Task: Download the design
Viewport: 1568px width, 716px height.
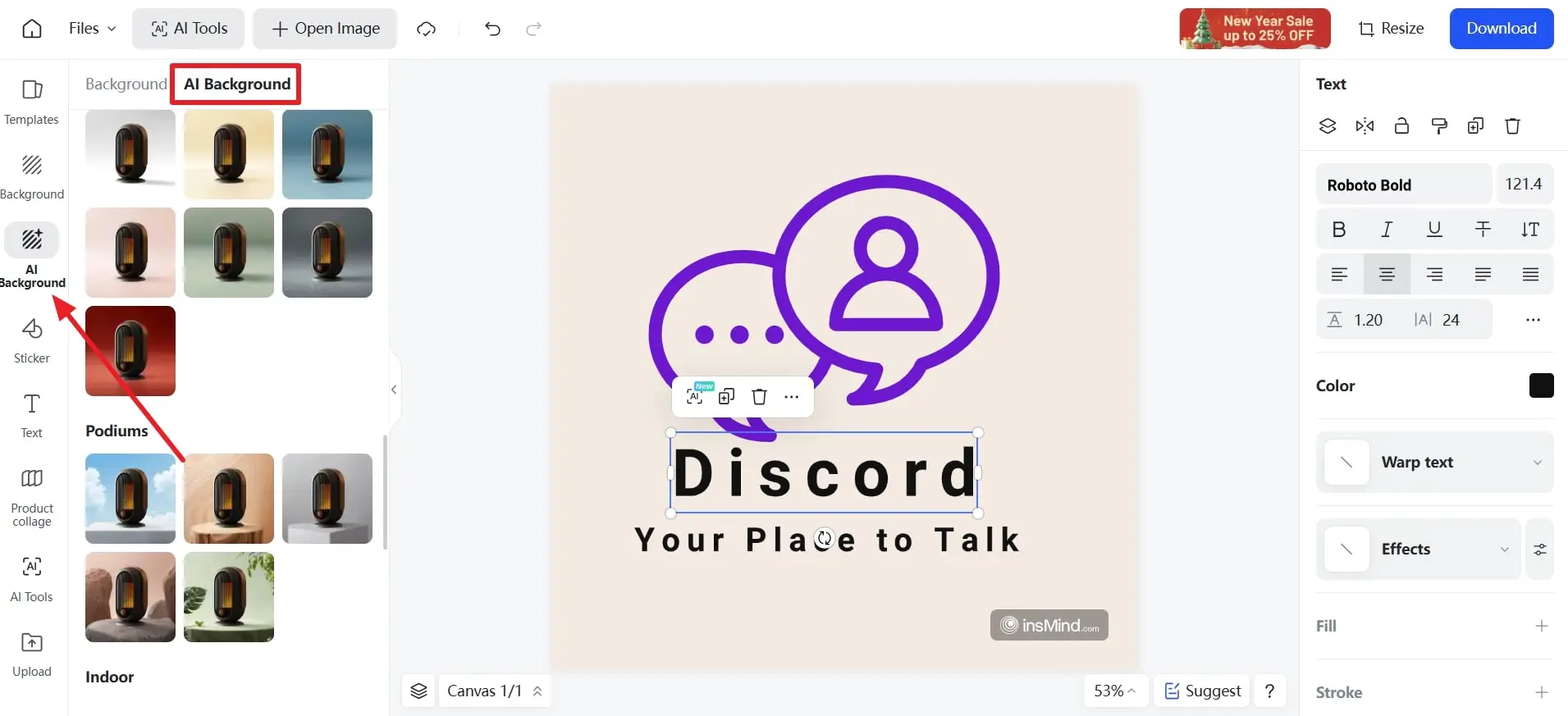Action: tap(1501, 29)
